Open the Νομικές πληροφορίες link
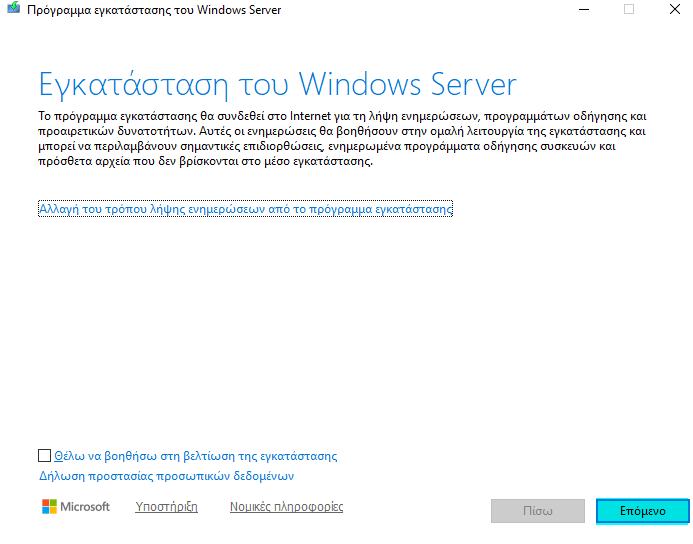Viewport: 693px width, 544px height. pos(286,506)
